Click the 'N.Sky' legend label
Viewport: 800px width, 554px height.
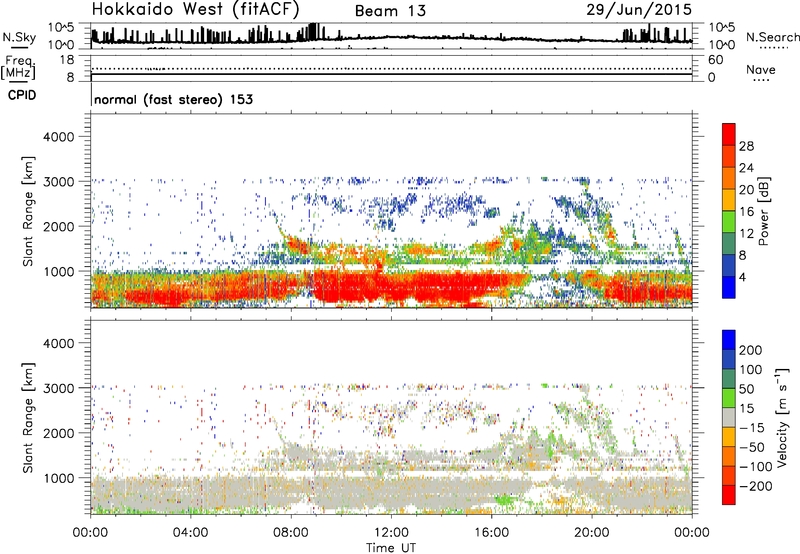tap(19, 37)
